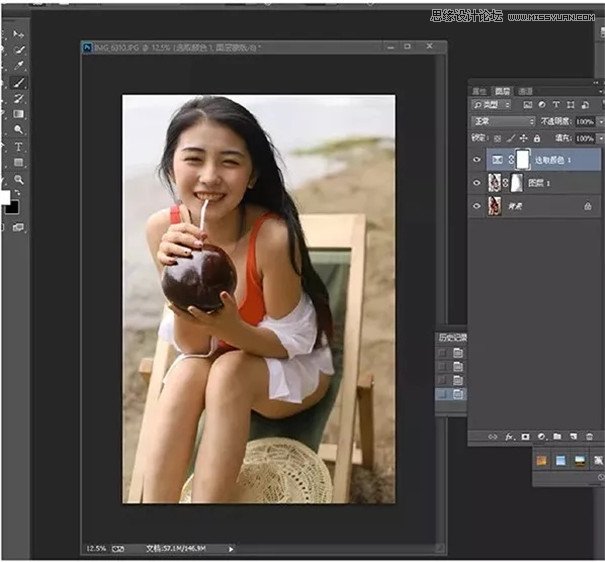The image size is (605, 562).
Task: Select the 图层 1 layer mask thumbnail
Action: coord(517,182)
